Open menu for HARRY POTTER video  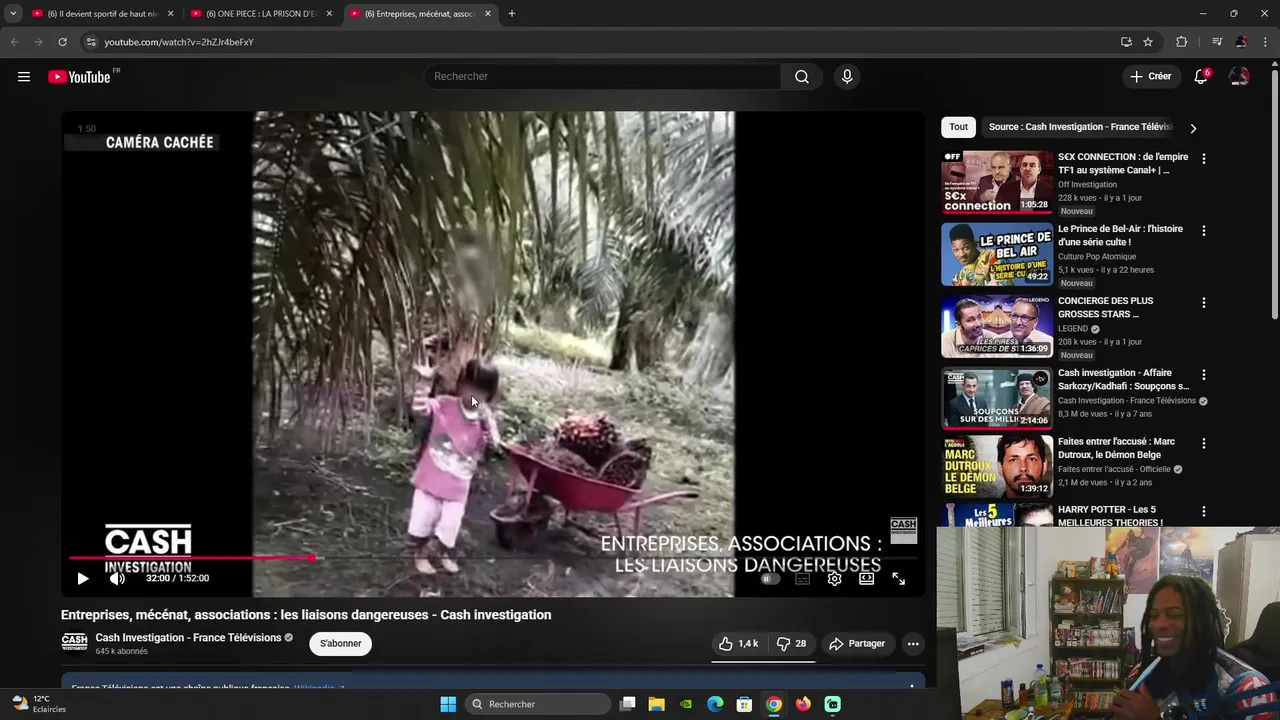(x=1203, y=511)
